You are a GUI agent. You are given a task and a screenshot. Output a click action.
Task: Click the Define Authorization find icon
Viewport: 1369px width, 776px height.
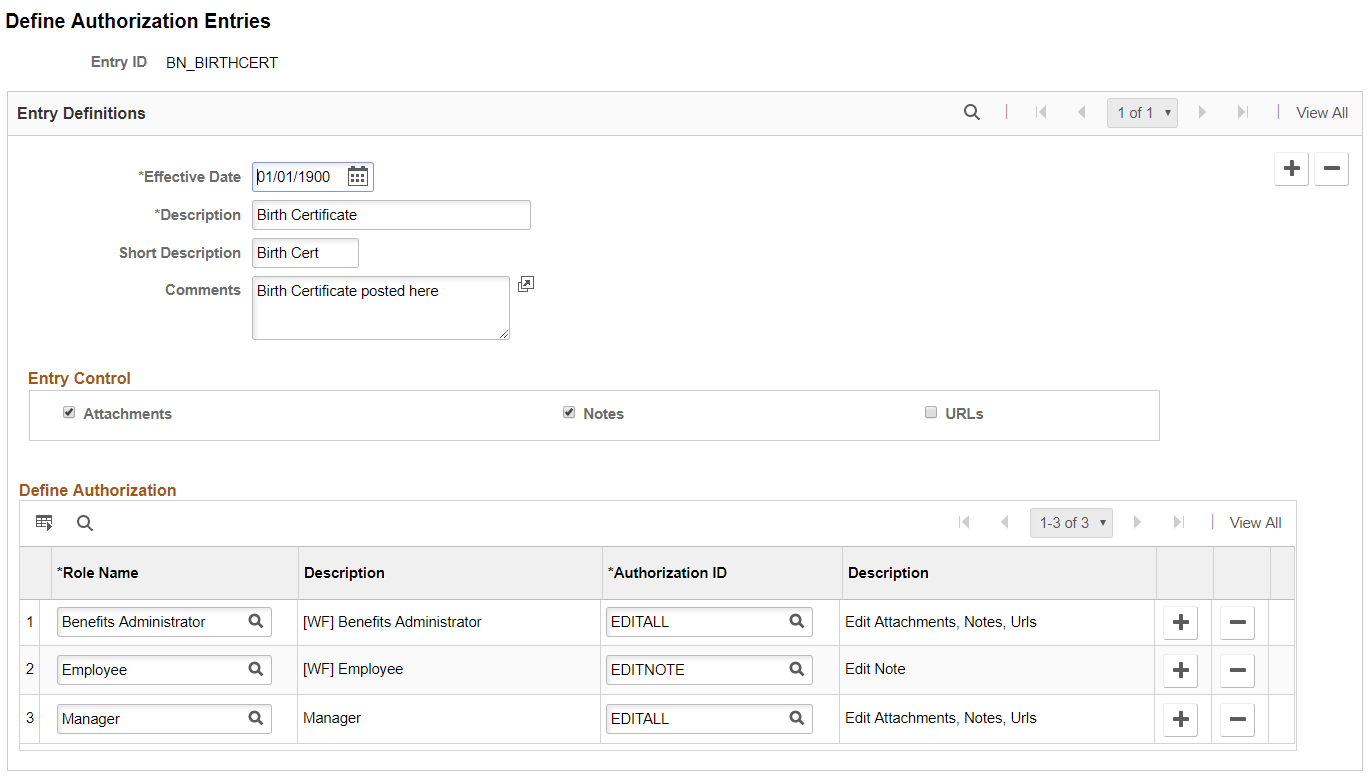(x=85, y=522)
